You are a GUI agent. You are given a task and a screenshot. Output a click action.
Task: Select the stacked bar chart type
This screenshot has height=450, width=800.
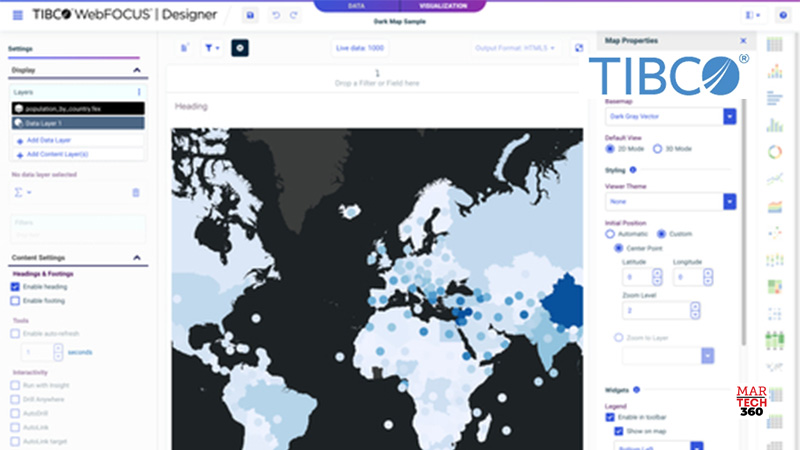[774, 71]
